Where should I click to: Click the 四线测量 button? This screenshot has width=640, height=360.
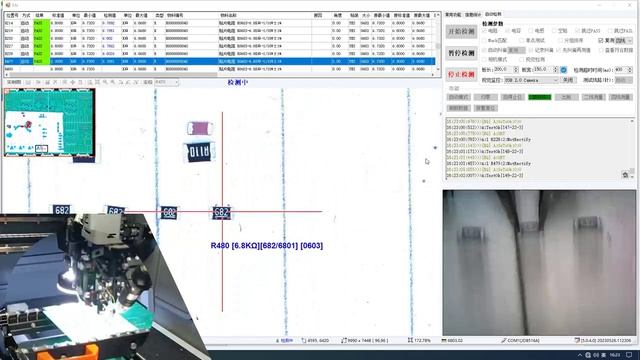coord(620,97)
